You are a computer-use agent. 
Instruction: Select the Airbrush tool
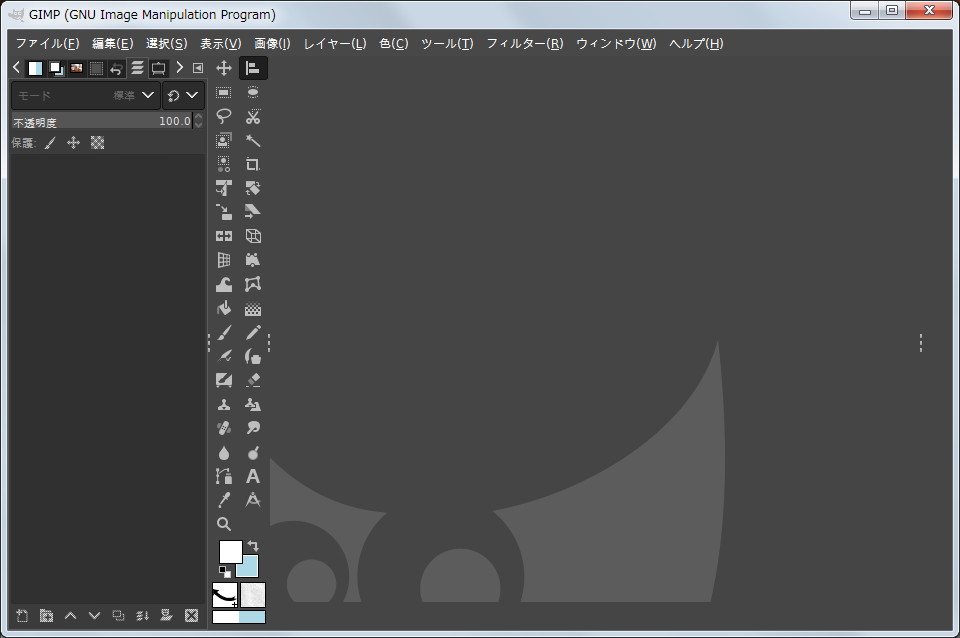click(x=224, y=356)
